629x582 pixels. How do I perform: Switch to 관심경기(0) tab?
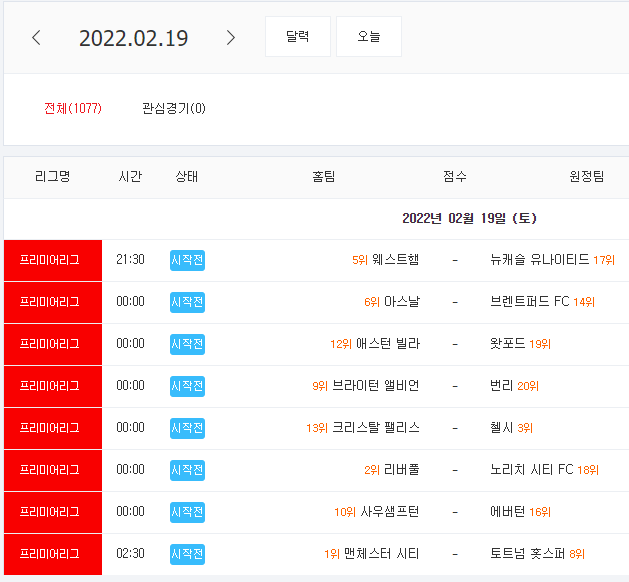(x=174, y=108)
